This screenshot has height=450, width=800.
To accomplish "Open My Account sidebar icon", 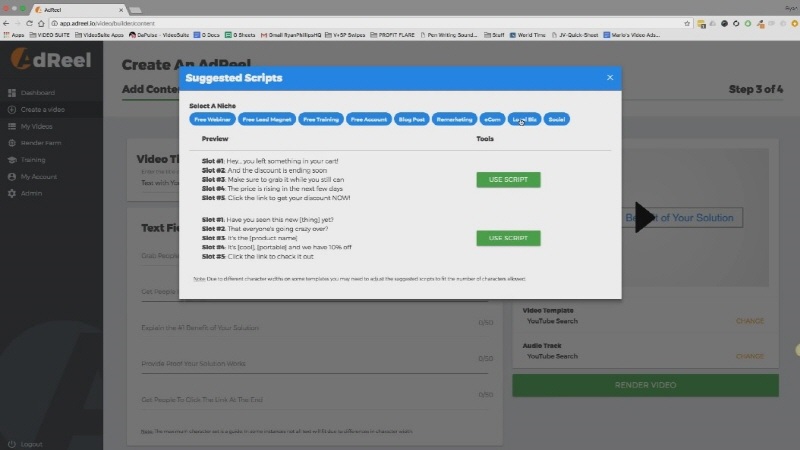I will pos(12,177).
